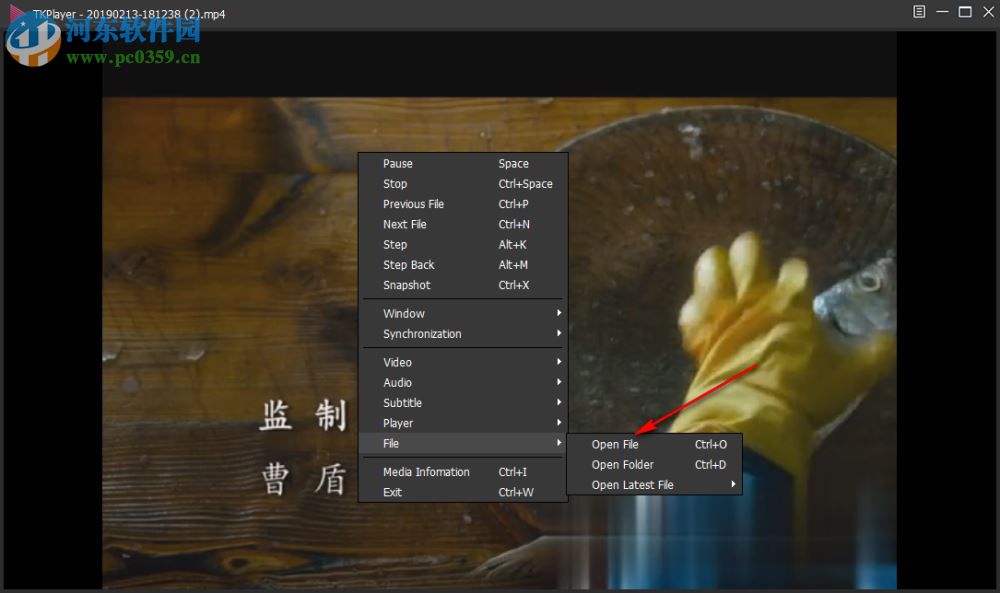1000x593 pixels.
Task: Click the playlist icon in title bar
Action: point(919,12)
